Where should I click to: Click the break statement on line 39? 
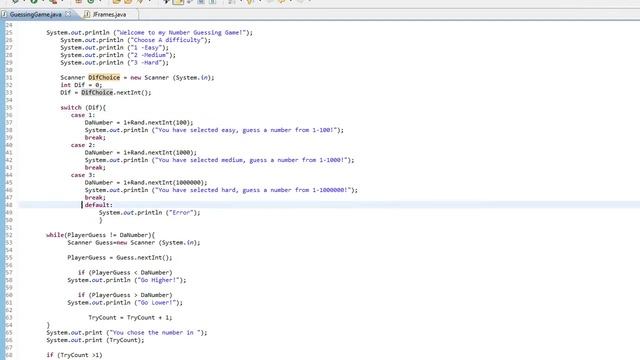[95, 138]
